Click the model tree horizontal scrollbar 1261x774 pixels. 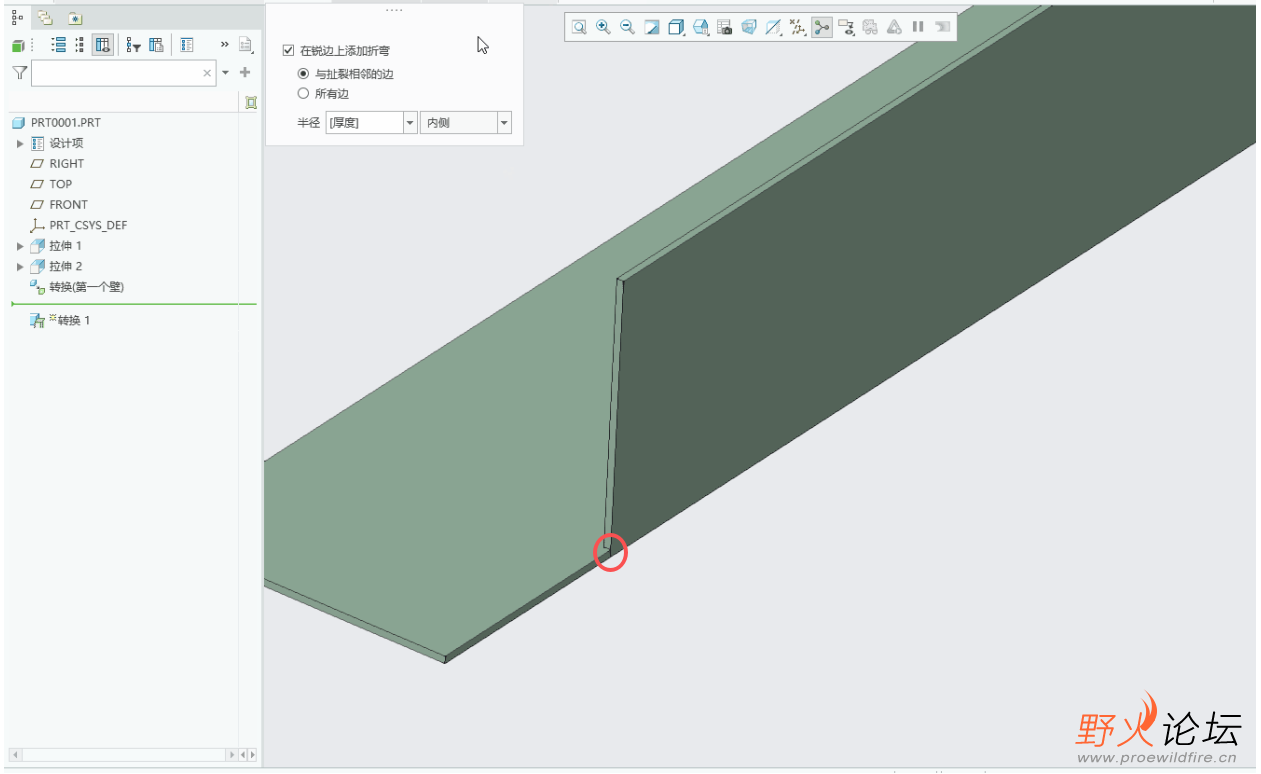pyautogui.click(x=124, y=755)
